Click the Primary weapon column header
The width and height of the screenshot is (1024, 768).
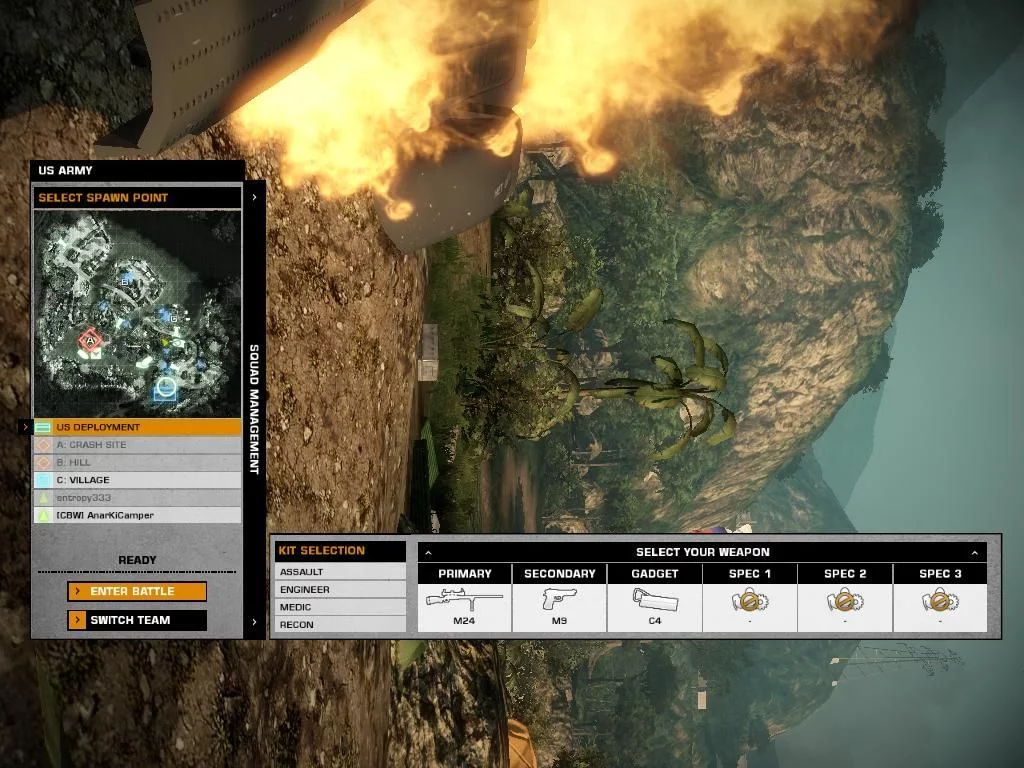tap(464, 574)
